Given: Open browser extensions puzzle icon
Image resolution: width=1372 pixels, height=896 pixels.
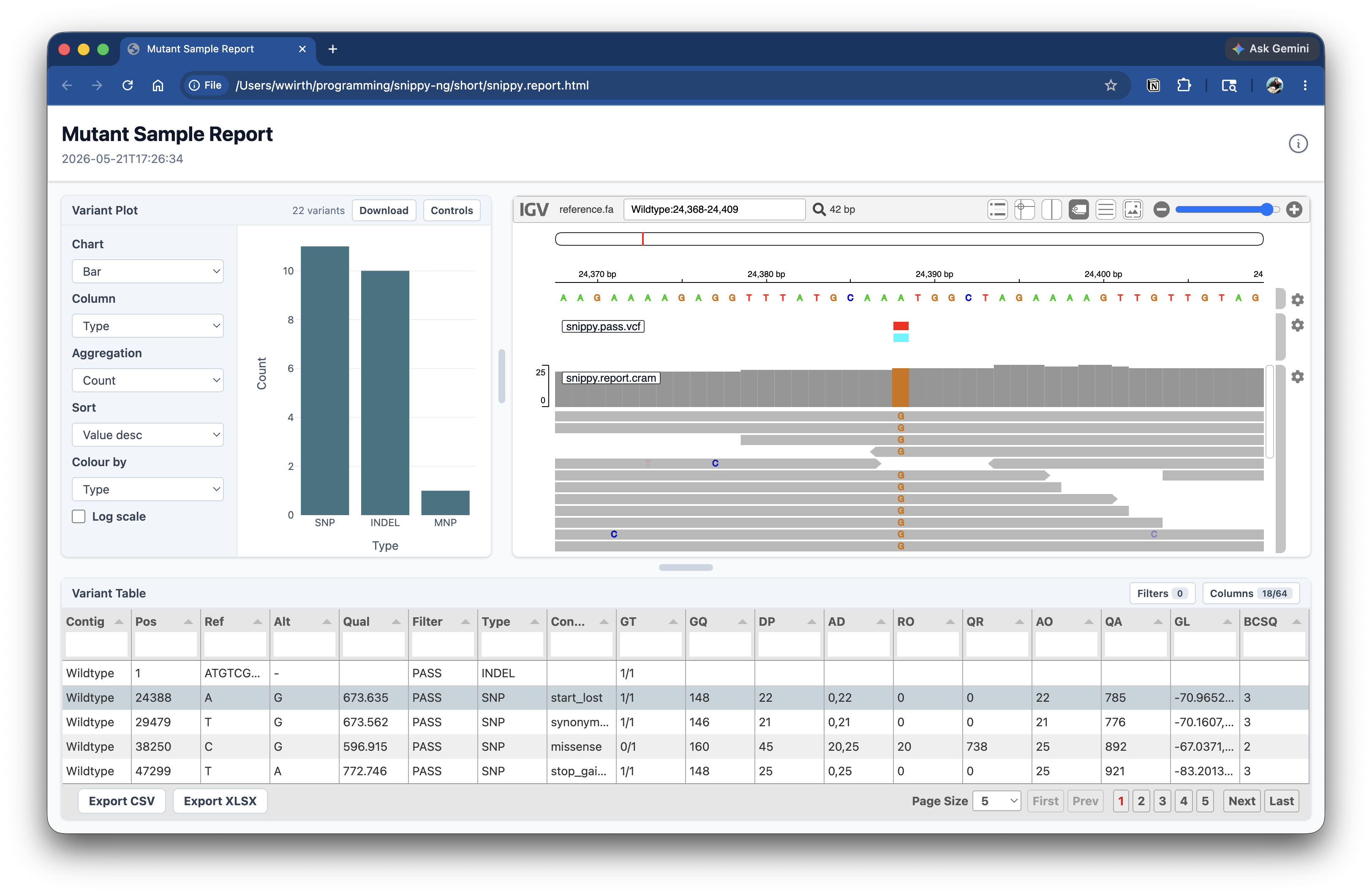Looking at the screenshot, I should click(1184, 85).
